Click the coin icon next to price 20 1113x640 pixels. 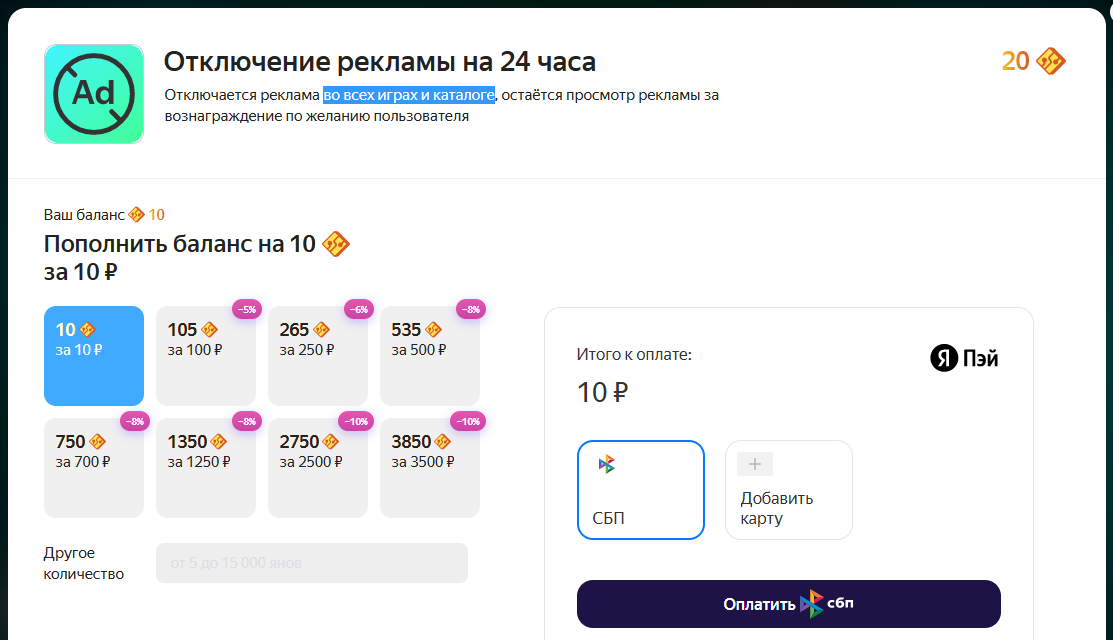pyautogui.click(x=1051, y=61)
